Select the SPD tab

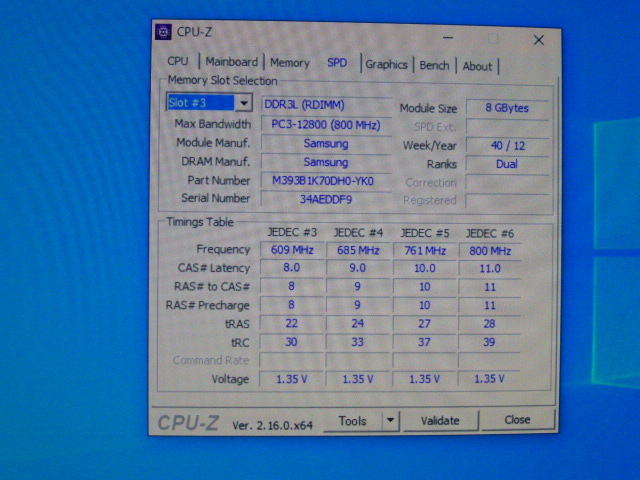pos(337,63)
